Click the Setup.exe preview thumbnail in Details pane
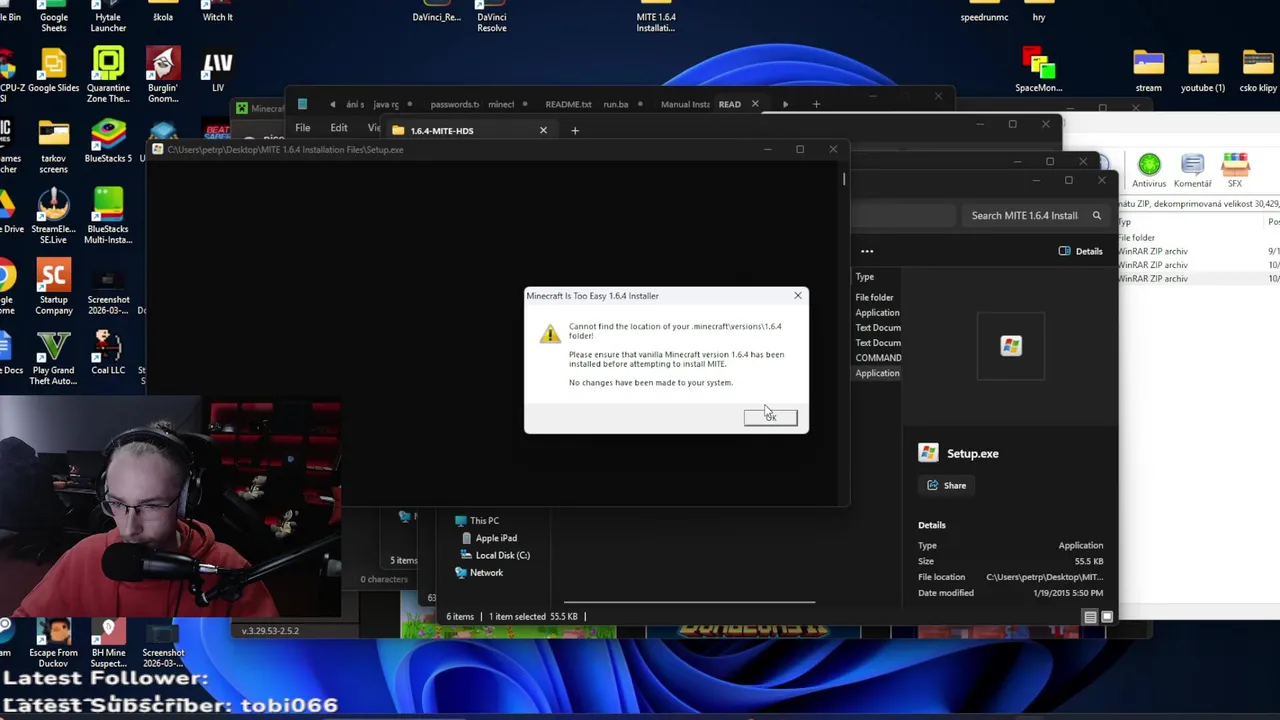 1011,346
